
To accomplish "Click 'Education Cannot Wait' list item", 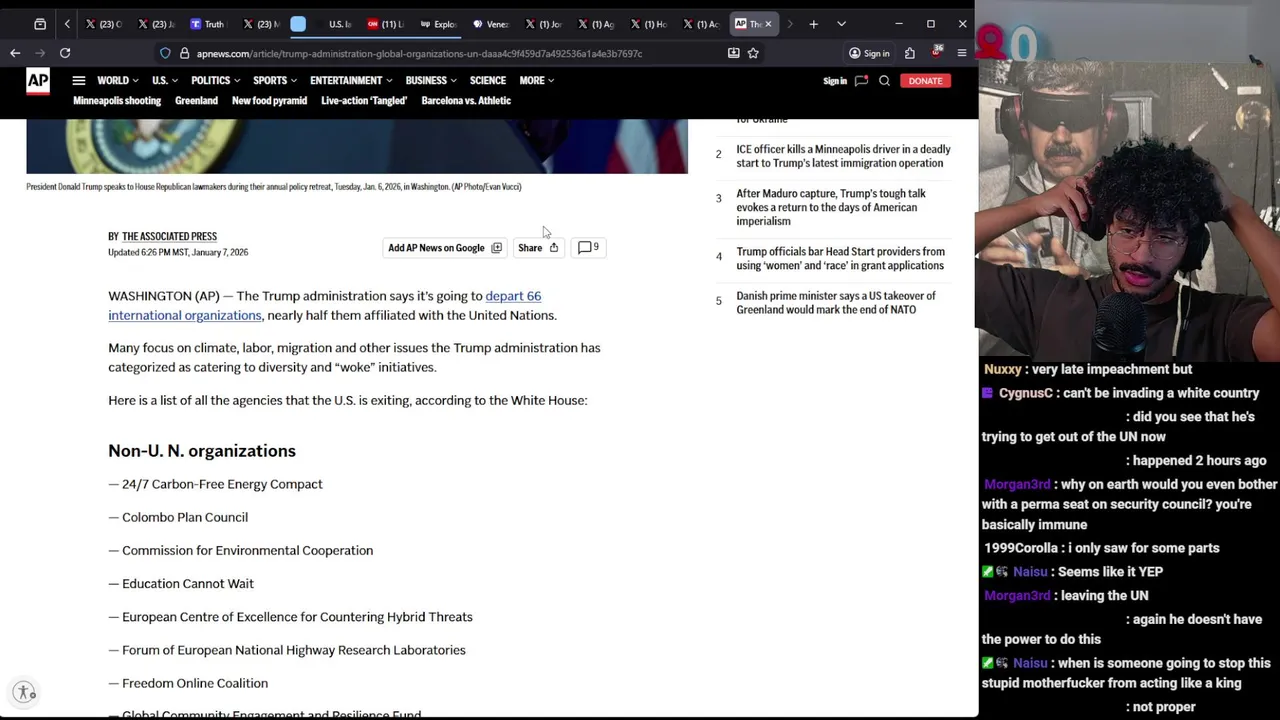I will [188, 584].
